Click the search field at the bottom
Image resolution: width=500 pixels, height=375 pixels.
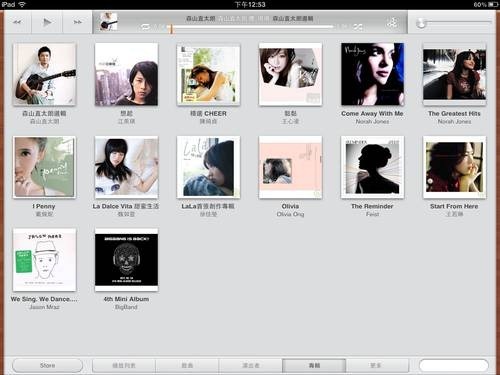454,365
